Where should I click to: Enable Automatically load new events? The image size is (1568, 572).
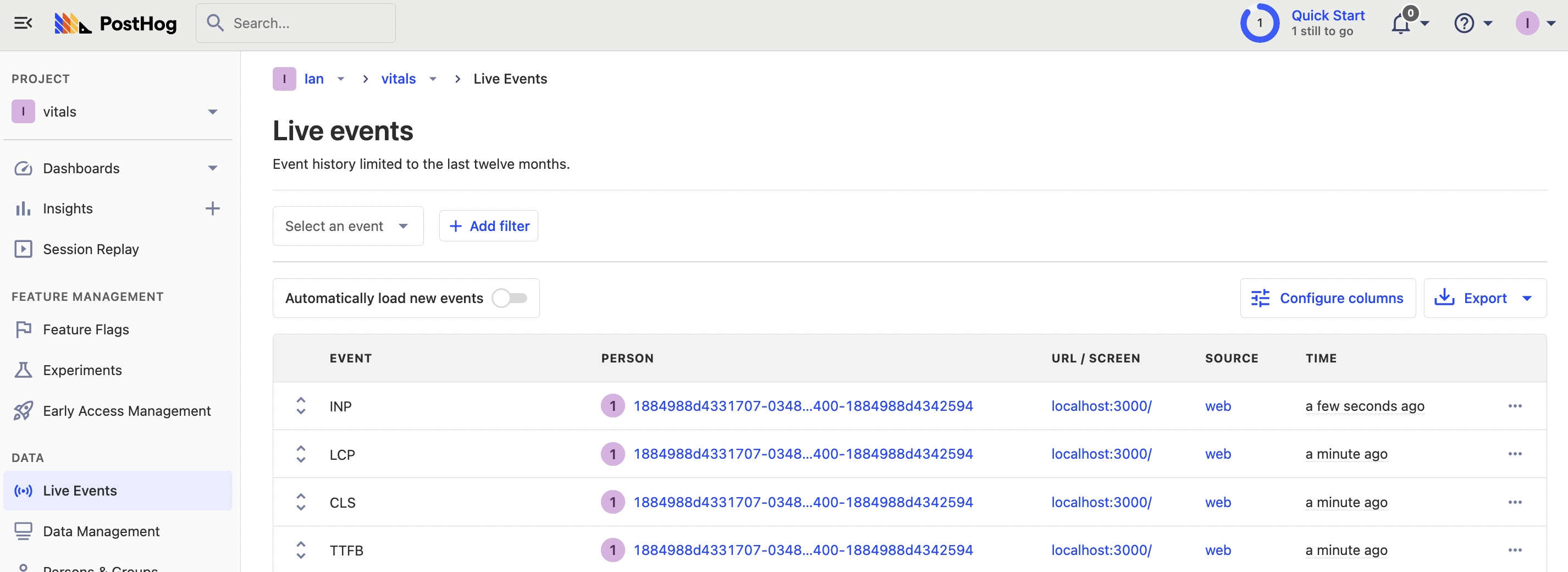coord(511,298)
